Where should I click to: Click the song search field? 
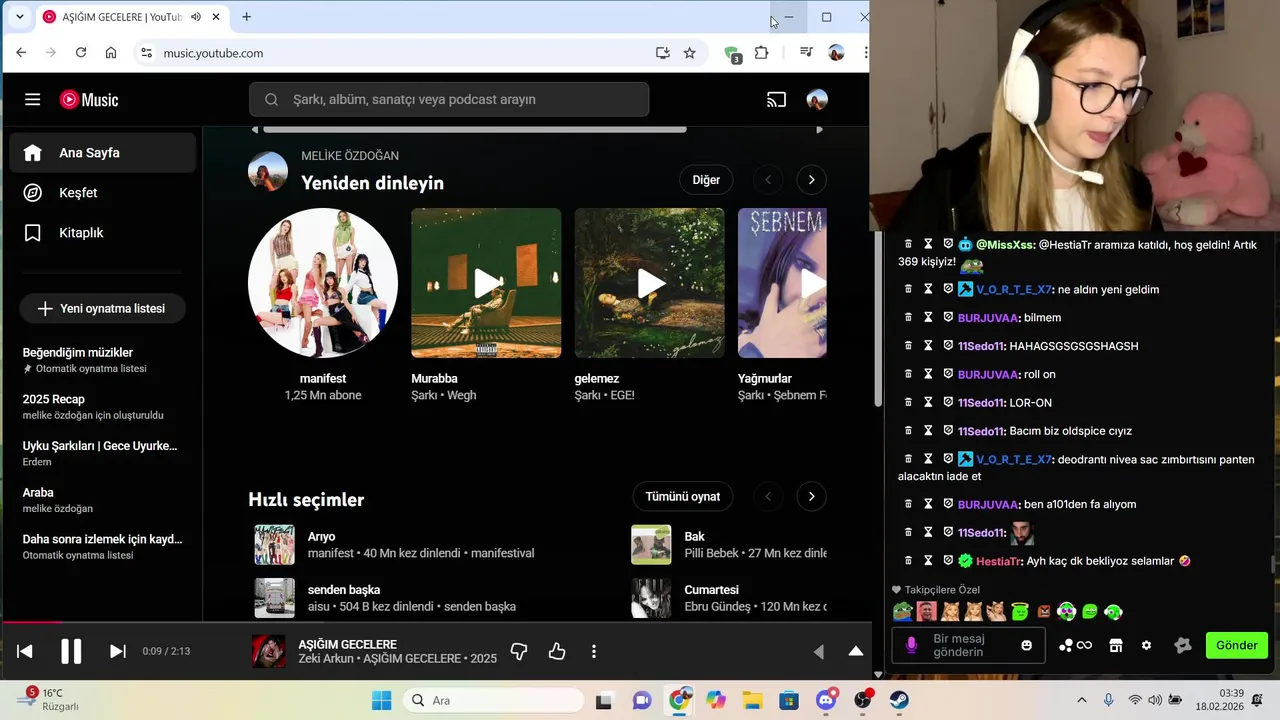(x=449, y=100)
